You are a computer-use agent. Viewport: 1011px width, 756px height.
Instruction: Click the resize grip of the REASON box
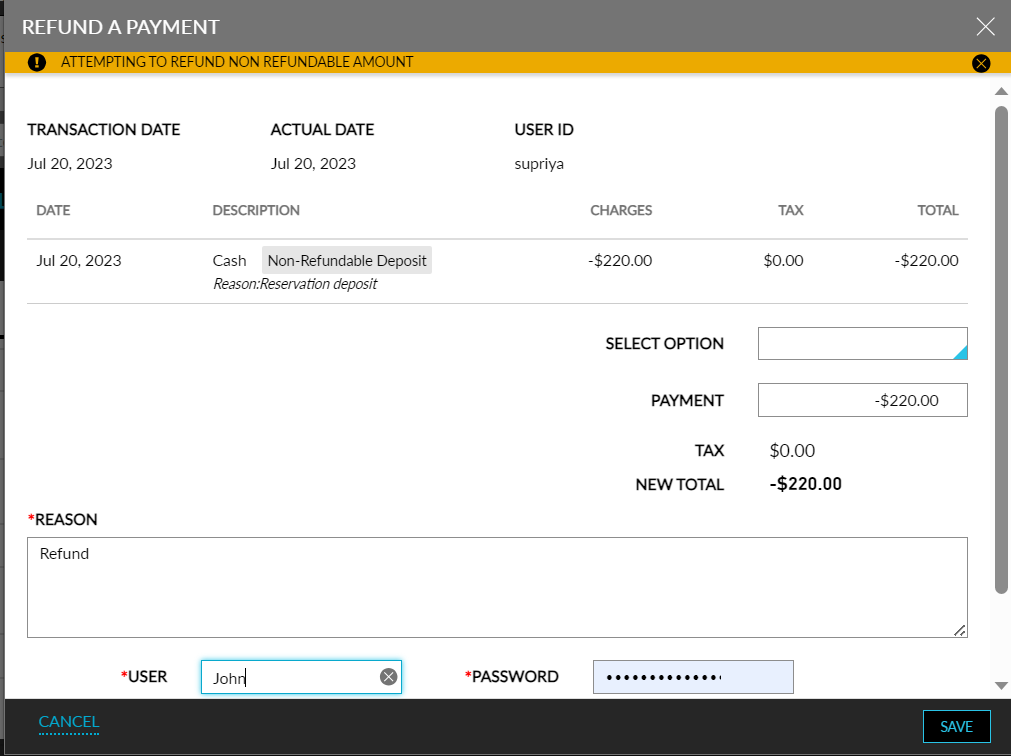coord(962,630)
